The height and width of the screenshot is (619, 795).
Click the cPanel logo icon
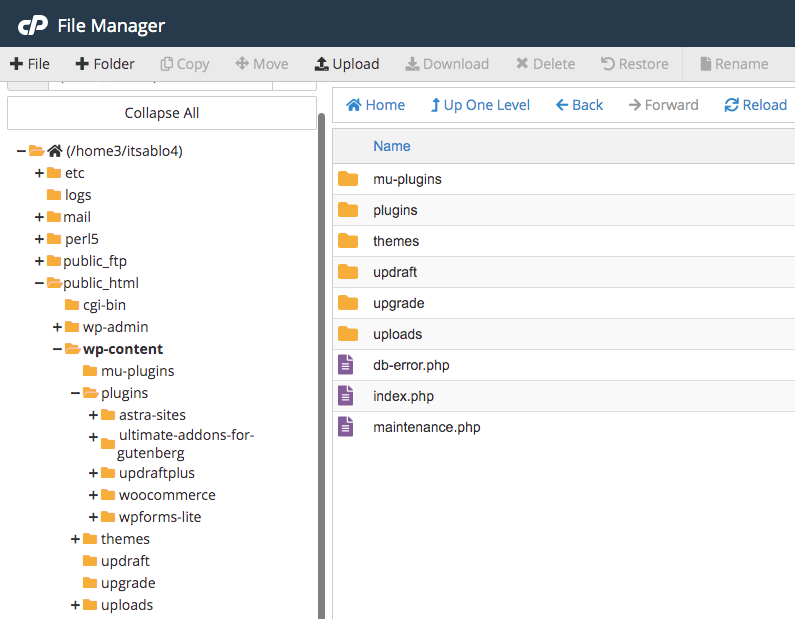pos(33,25)
